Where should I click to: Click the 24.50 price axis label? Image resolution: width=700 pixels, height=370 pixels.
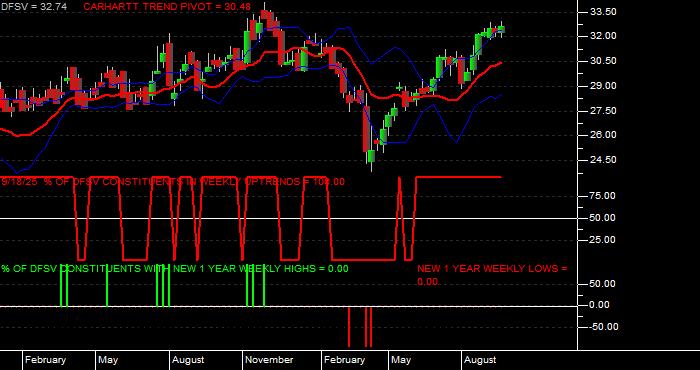(x=604, y=160)
